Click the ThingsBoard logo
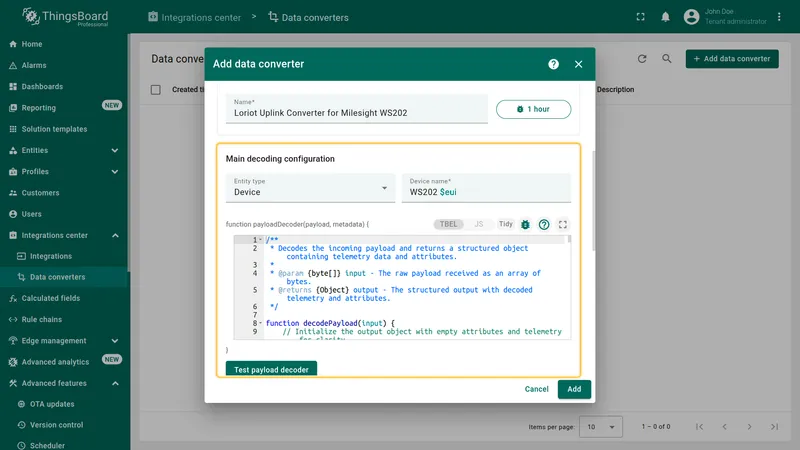 point(65,17)
